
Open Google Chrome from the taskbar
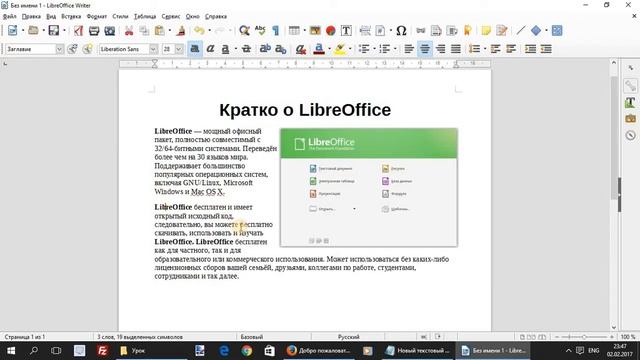pos(247,351)
